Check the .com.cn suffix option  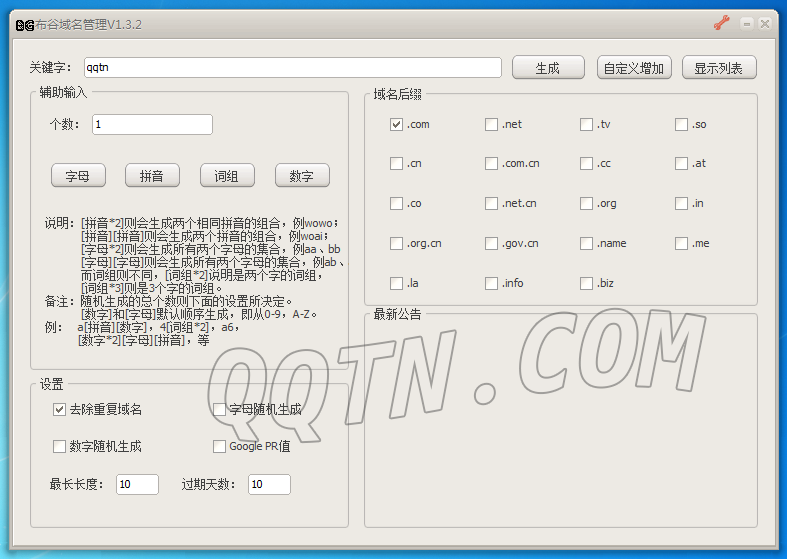pyautogui.click(x=492, y=164)
